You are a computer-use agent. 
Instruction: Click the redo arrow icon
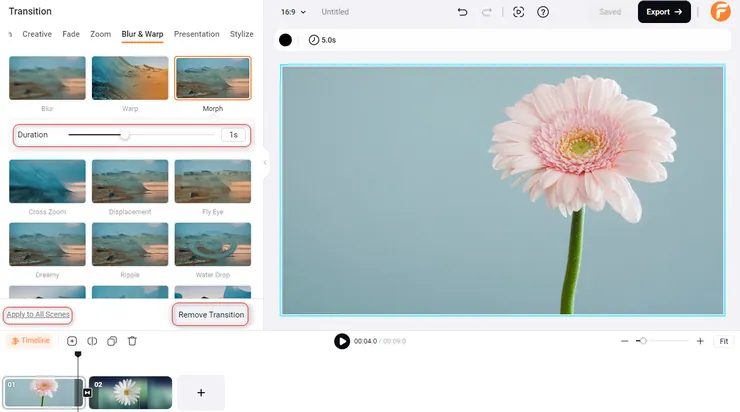pos(487,12)
